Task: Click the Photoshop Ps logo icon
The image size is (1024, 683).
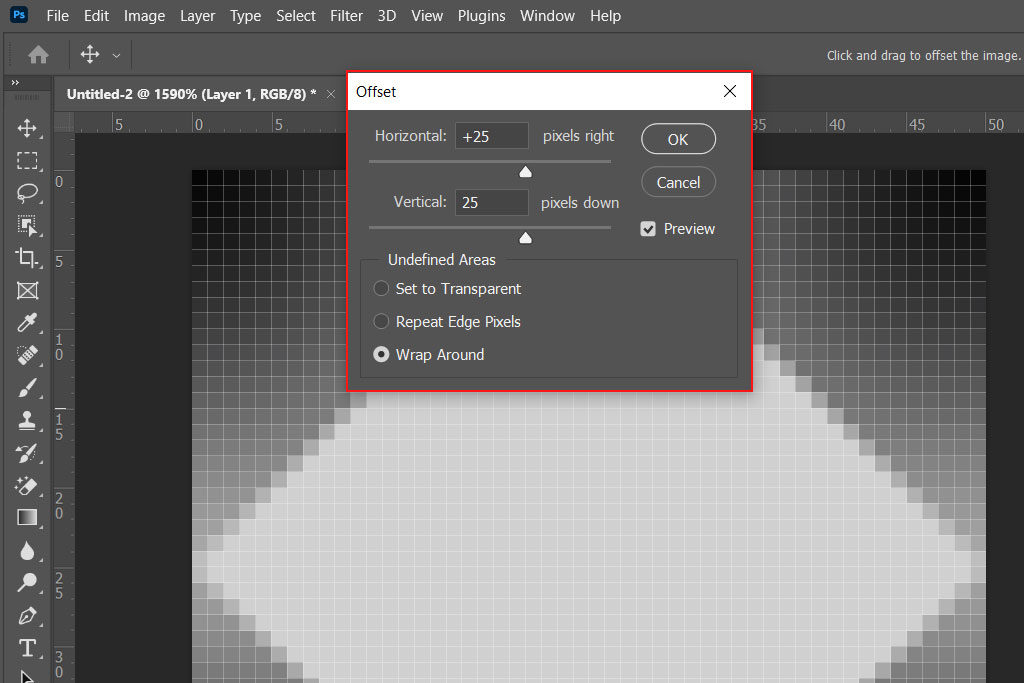Action: (20, 14)
